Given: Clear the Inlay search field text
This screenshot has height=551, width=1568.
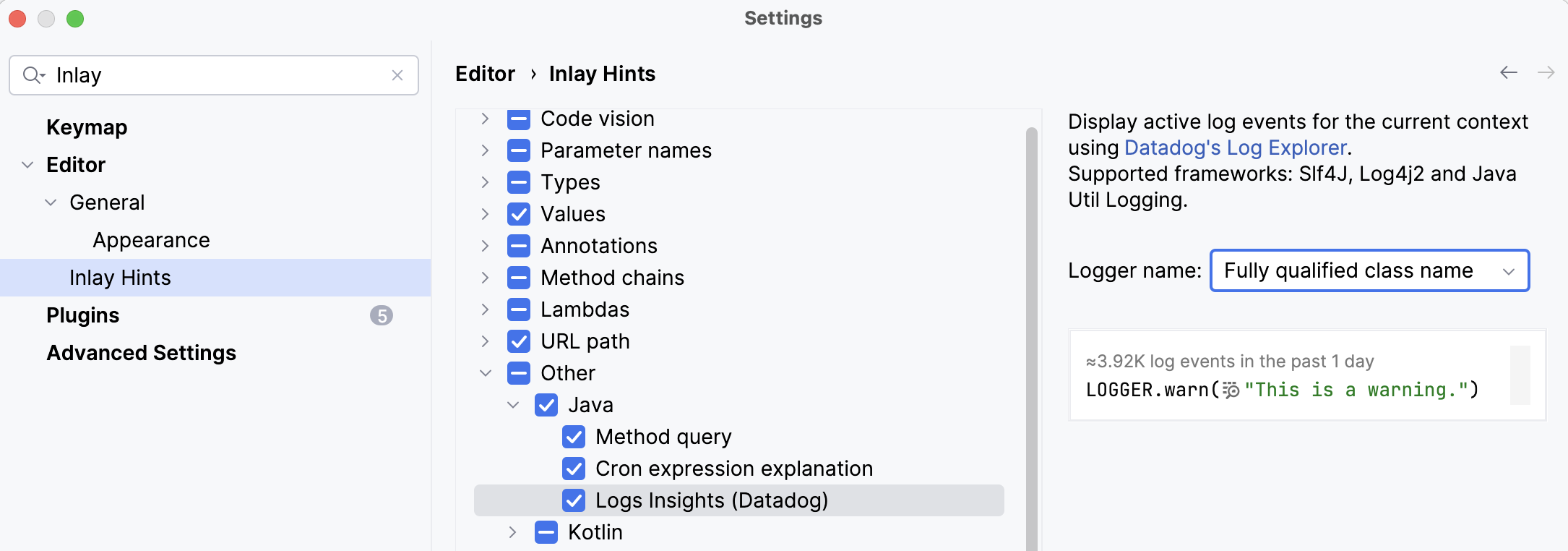Looking at the screenshot, I should coord(397,75).
